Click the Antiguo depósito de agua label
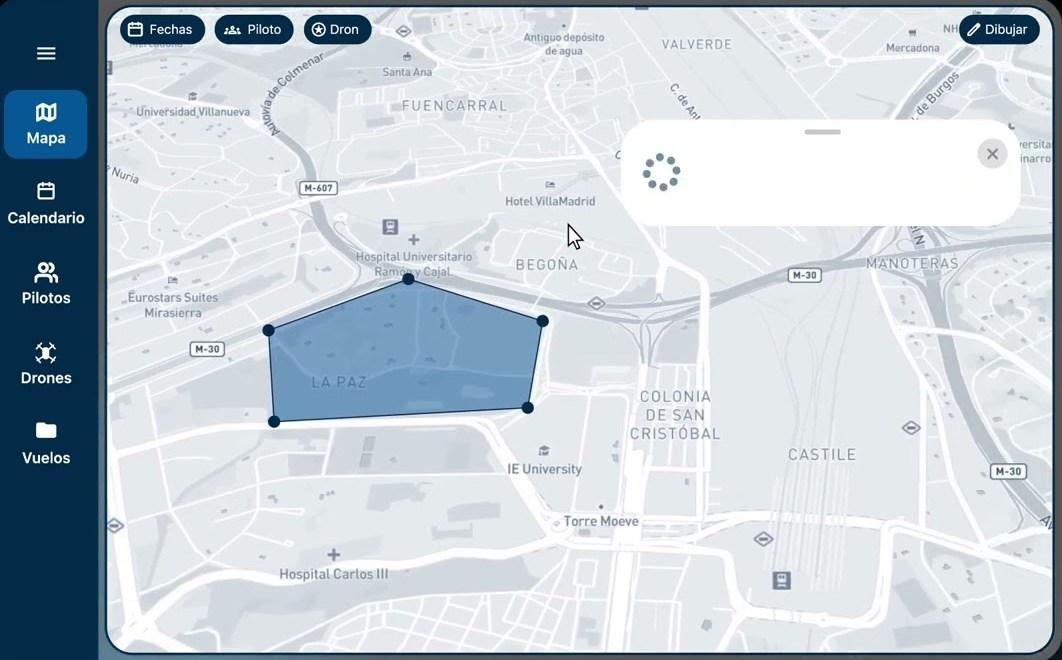1062x660 pixels. point(564,44)
